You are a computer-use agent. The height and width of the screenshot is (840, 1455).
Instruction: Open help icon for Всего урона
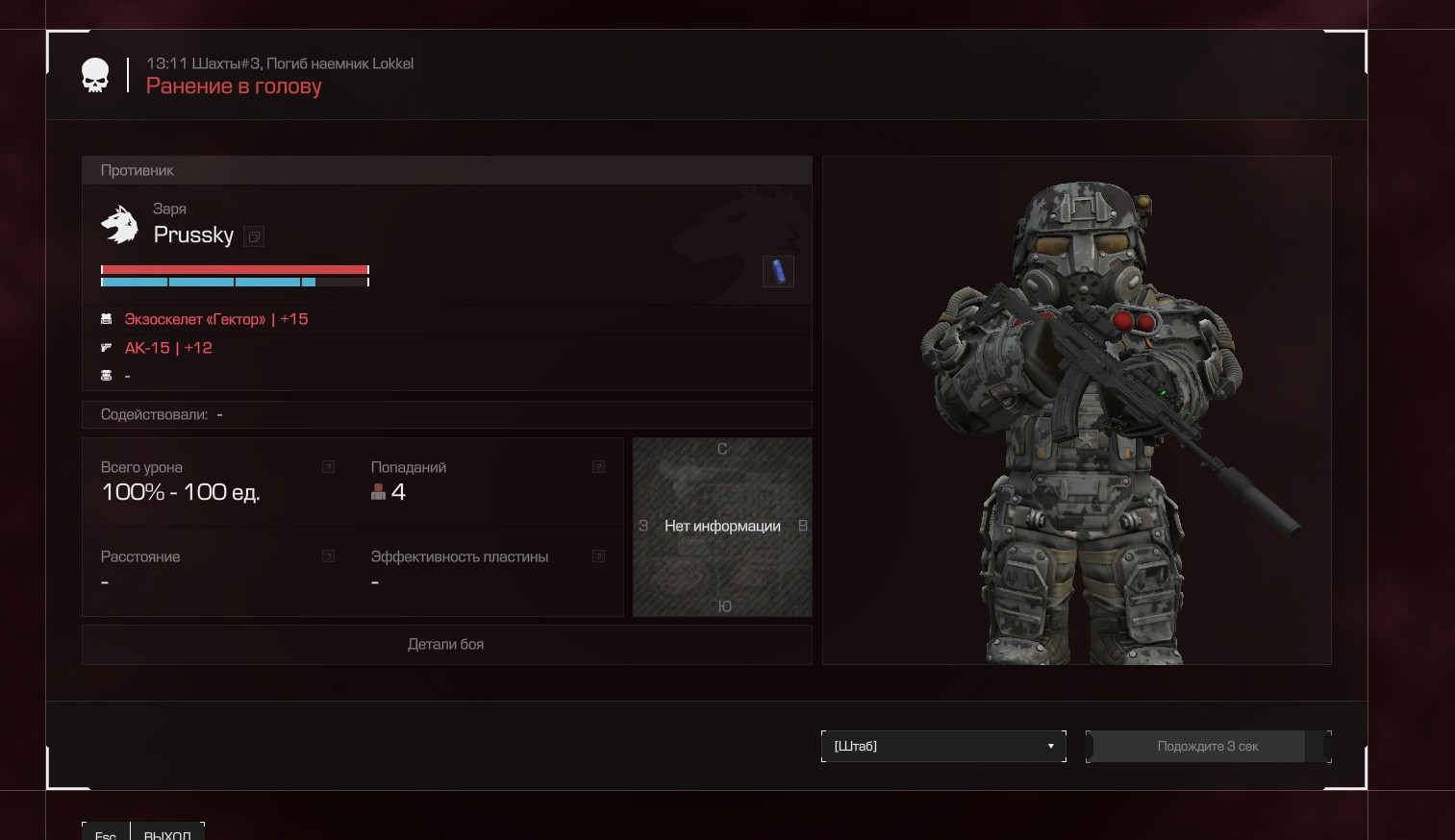[328, 467]
